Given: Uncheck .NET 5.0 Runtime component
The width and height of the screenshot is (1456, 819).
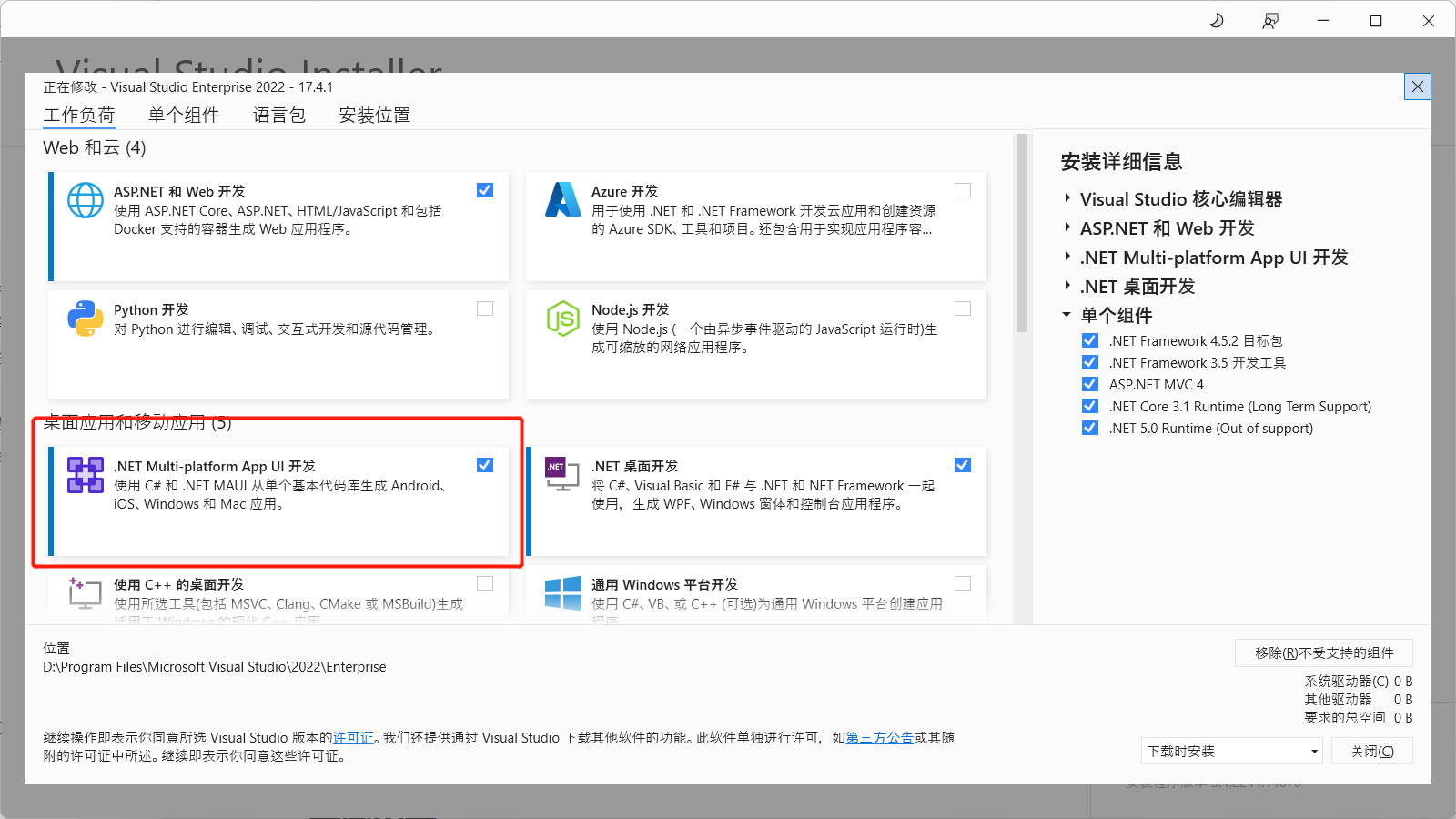Looking at the screenshot, I should pyautogui.click(x=1090, y=428).
